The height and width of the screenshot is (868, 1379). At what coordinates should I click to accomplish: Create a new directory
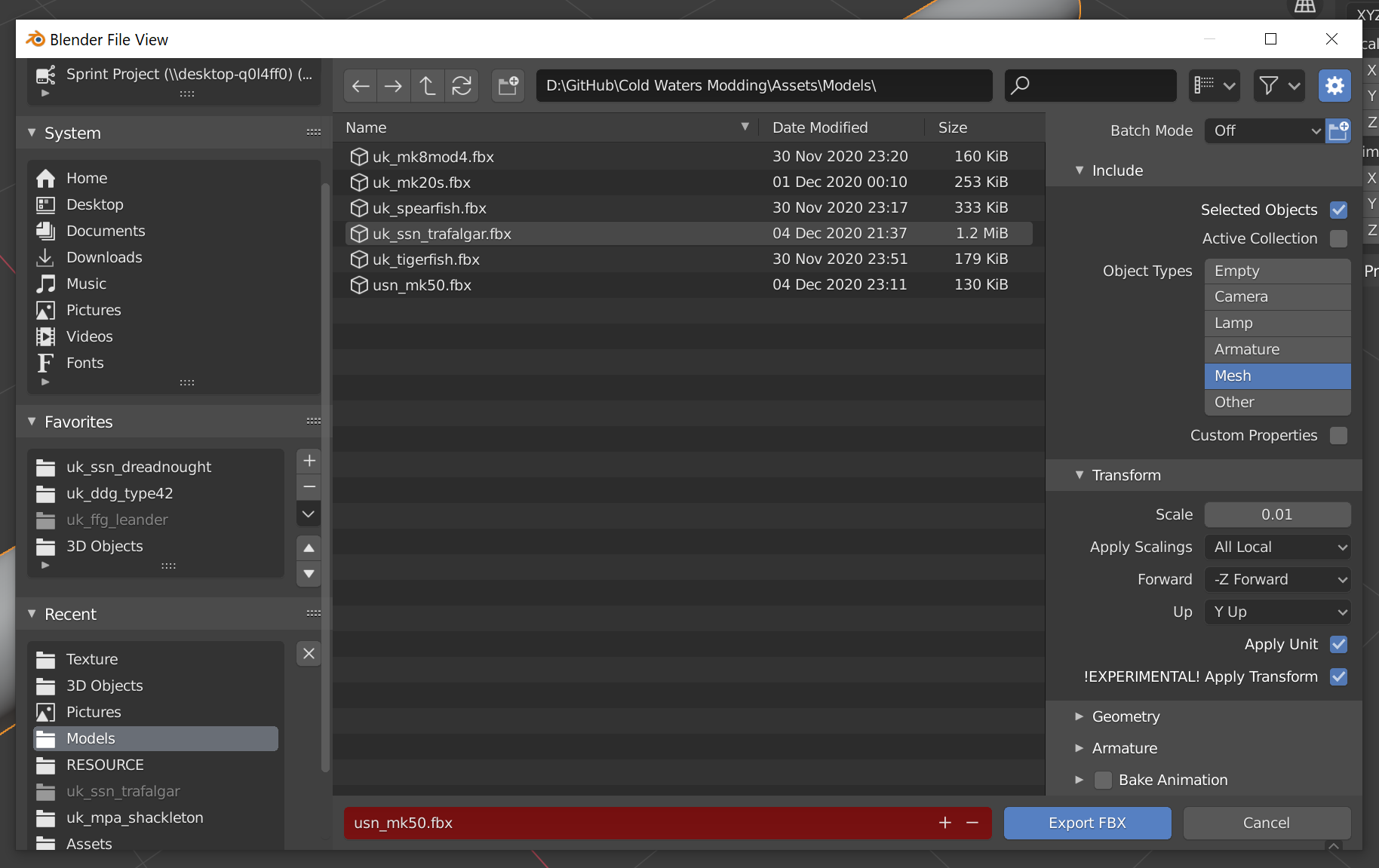(508, 86)
